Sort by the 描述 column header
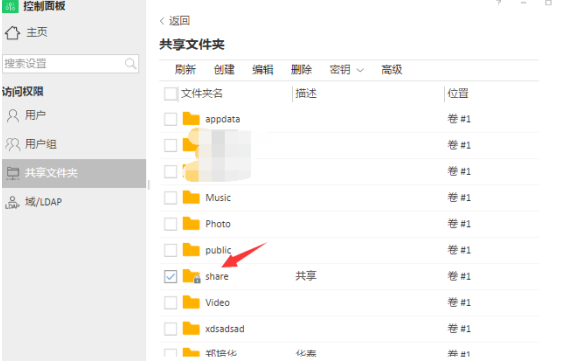Screen dimensions: 567x361 tap(306, 94)
